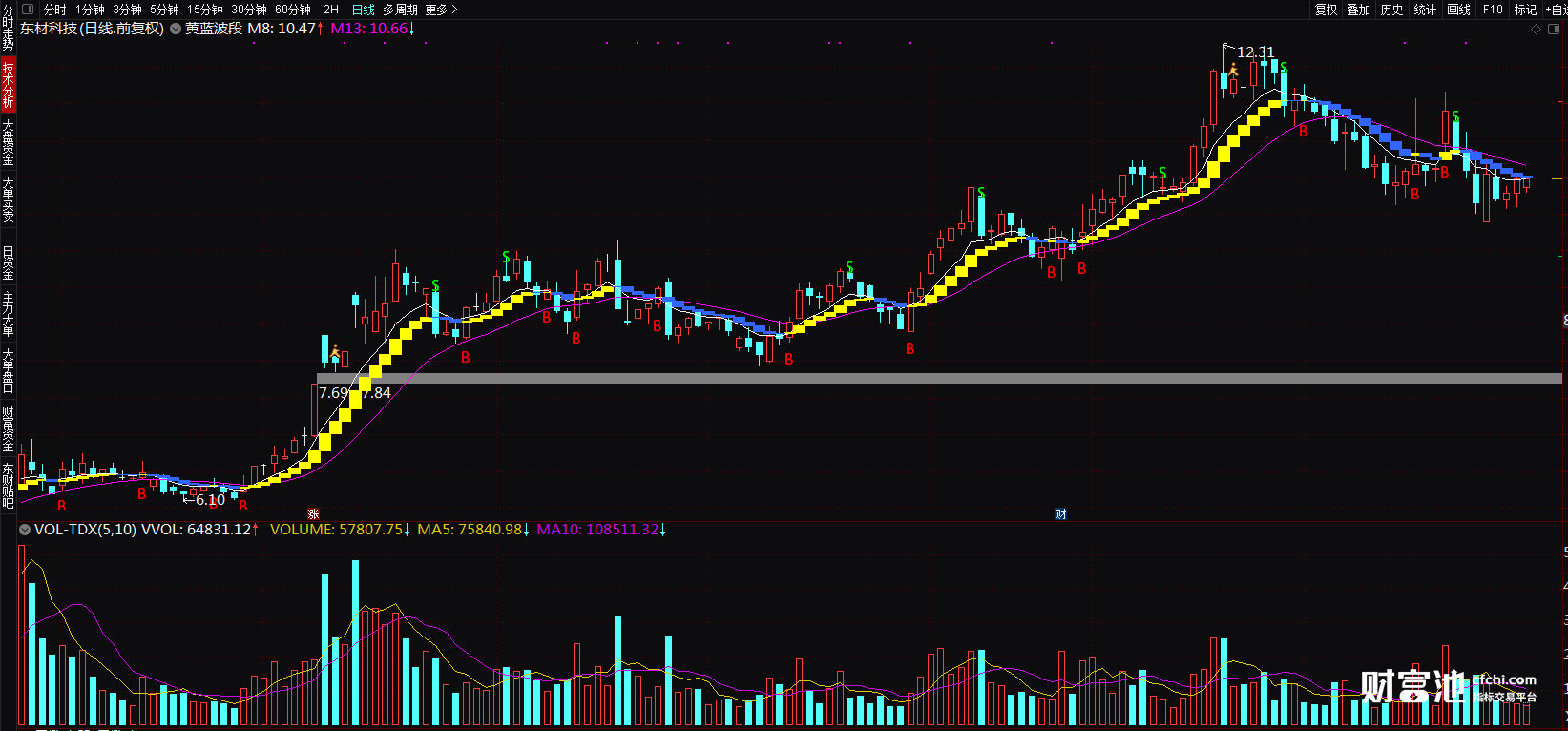Open the 复权 adjustment menu

(1327, 10)
